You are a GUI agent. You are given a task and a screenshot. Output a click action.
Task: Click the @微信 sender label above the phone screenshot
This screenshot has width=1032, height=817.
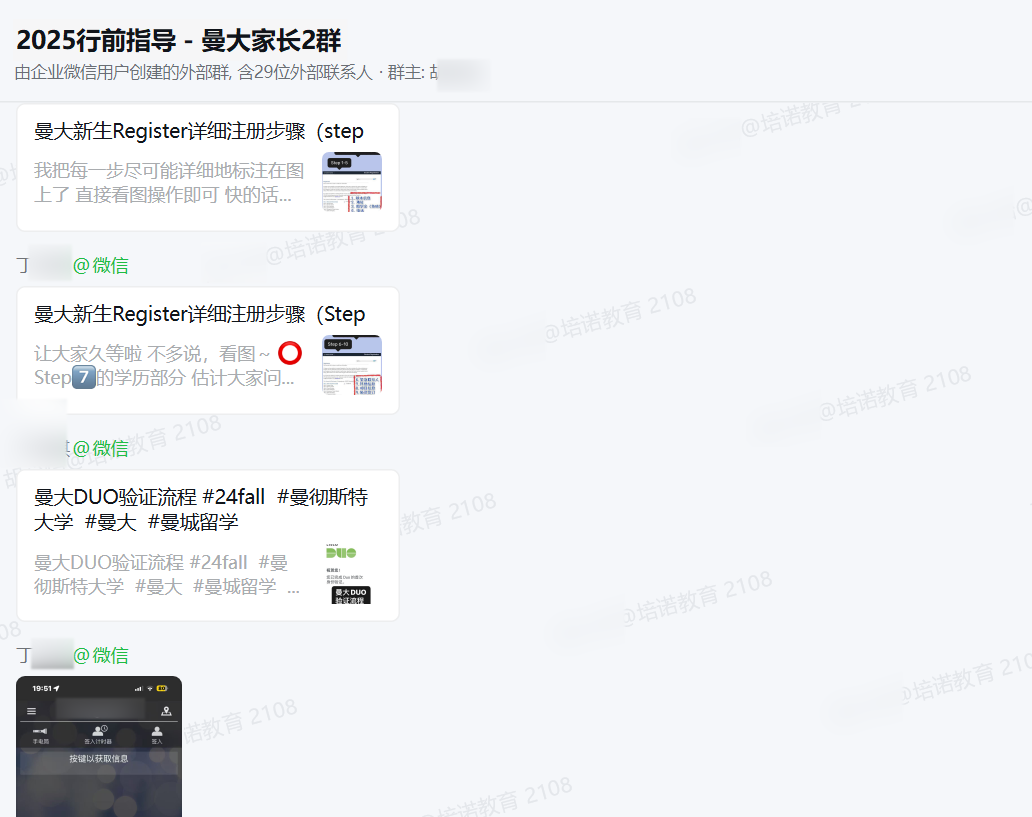(x=101, y=655)
